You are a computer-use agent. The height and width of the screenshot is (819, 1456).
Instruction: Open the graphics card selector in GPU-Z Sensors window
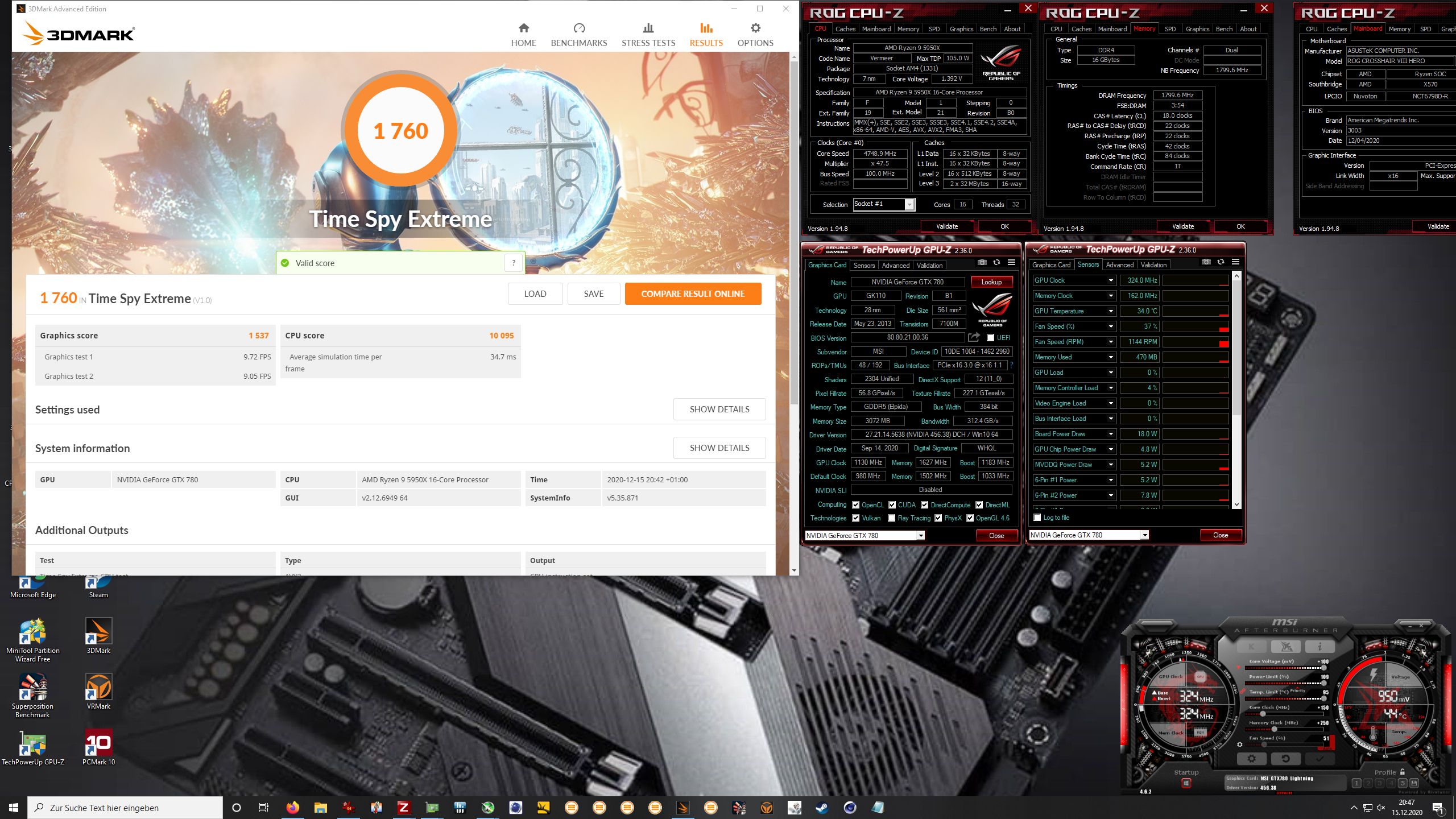[x=1089, y=535]
